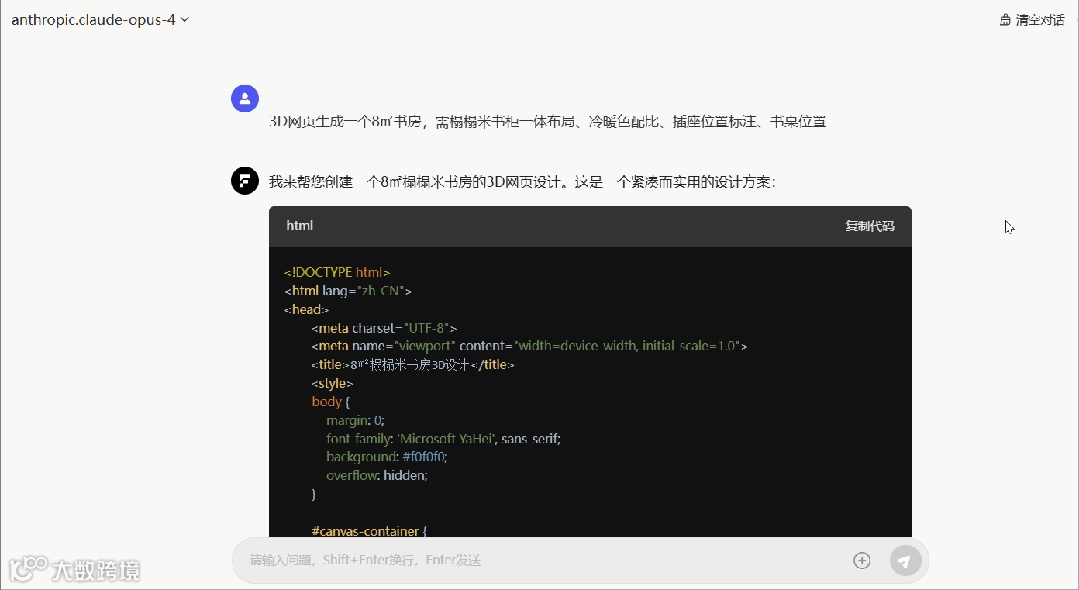Click the <head> tag line
The image size is (1079, 590).
(x=306, y=310)
